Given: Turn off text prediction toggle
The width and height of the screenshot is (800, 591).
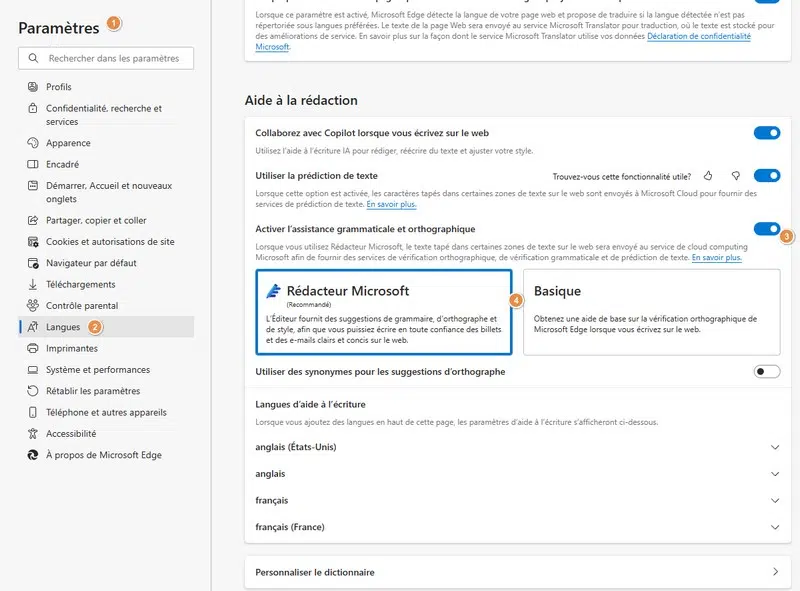Looking at the screenshot, I should click(767, 175).
